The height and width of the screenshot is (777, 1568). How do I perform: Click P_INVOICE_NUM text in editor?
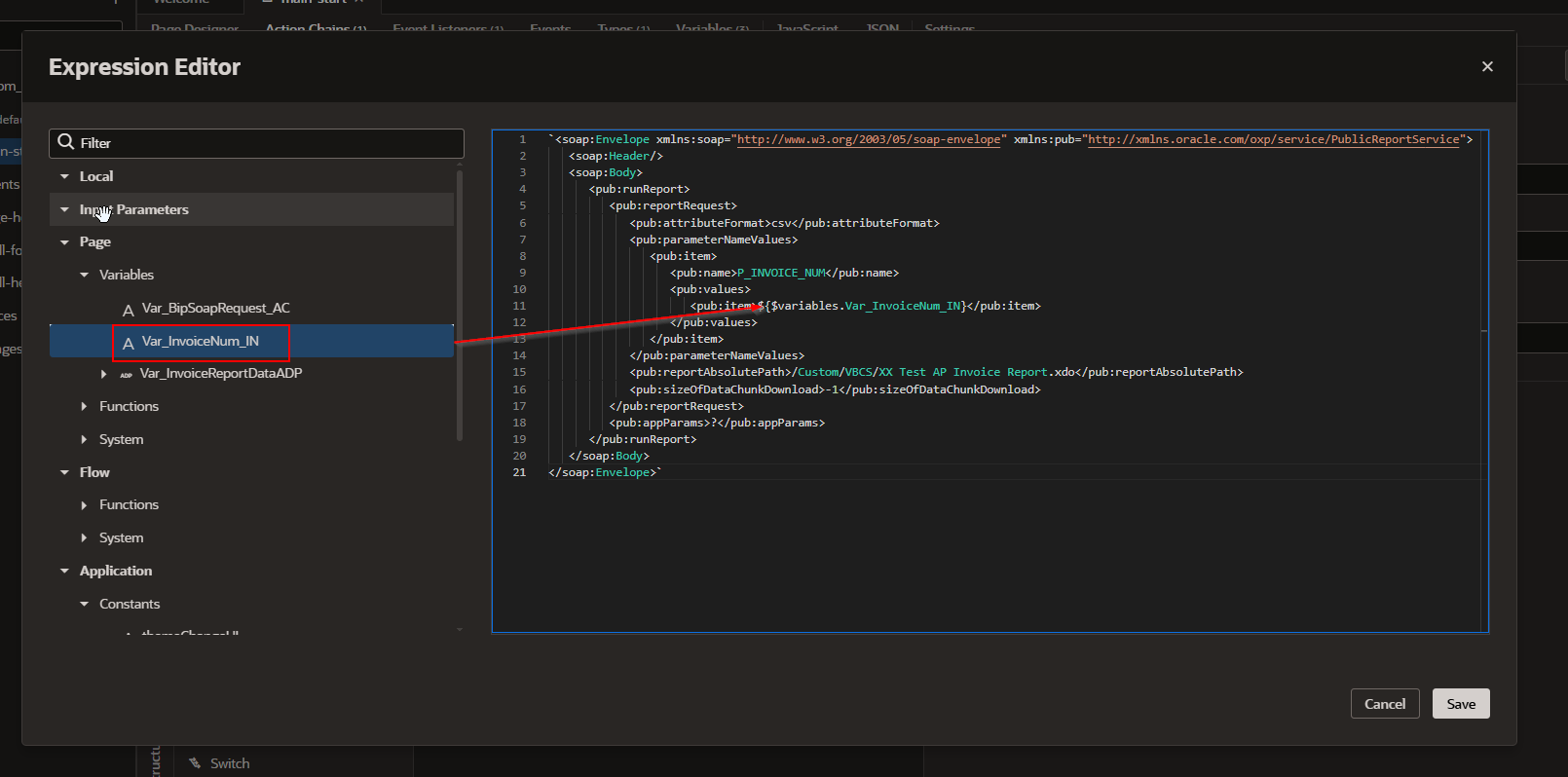[782, 273]
